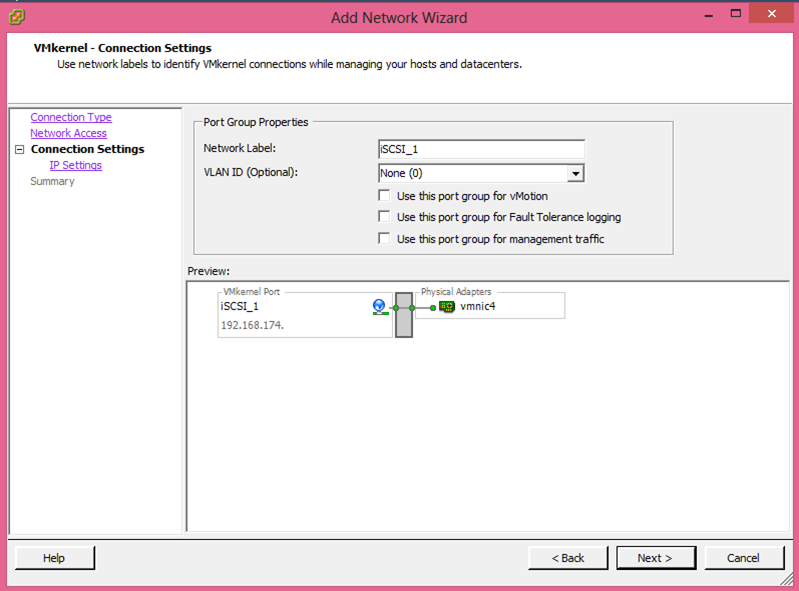Image resolution: width=799 pixels, height=591 pixels.
Task: Go to Connection Type step
Action: [71, 117]
